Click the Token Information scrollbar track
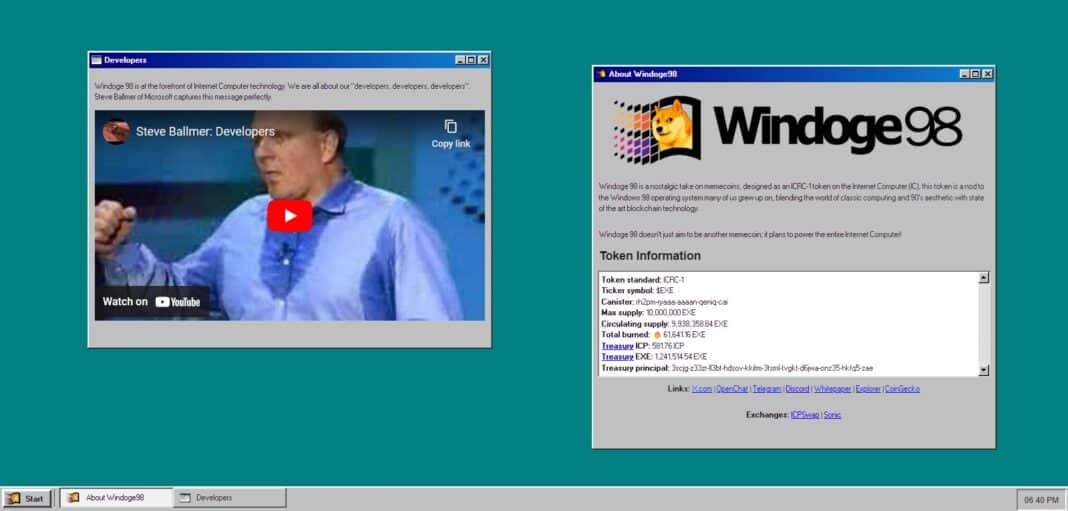 984,324
